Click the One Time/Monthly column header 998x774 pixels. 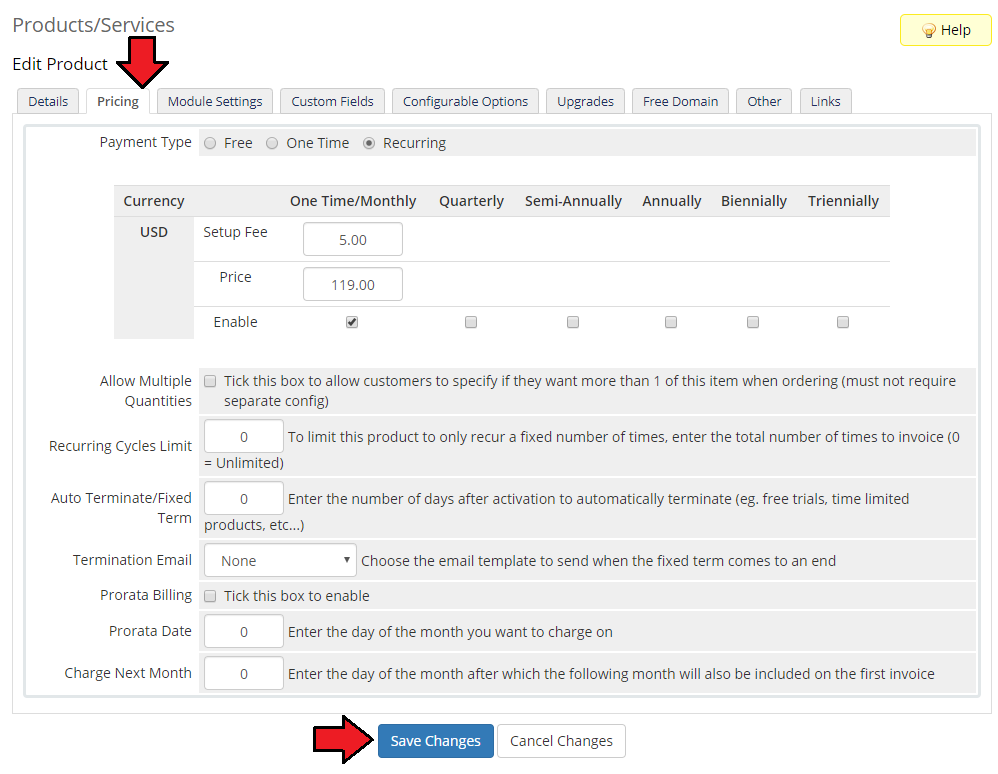click(x=353, y=201)
